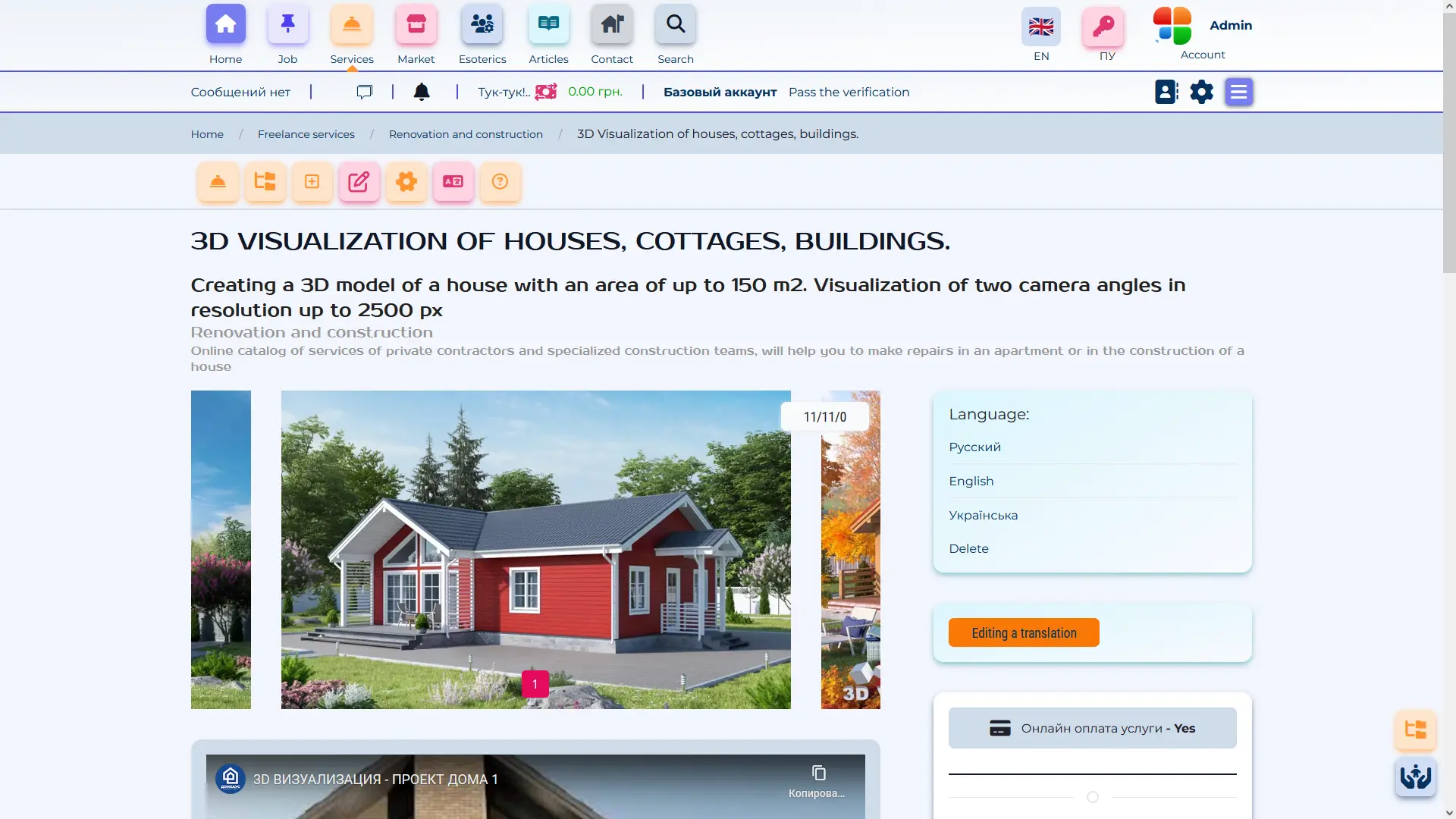Image resolution: width=1456 pixels, height=819 pixels.
Task: Click the category tree toolbar icon
Action: pyautogui.click(x=265, y=182)
